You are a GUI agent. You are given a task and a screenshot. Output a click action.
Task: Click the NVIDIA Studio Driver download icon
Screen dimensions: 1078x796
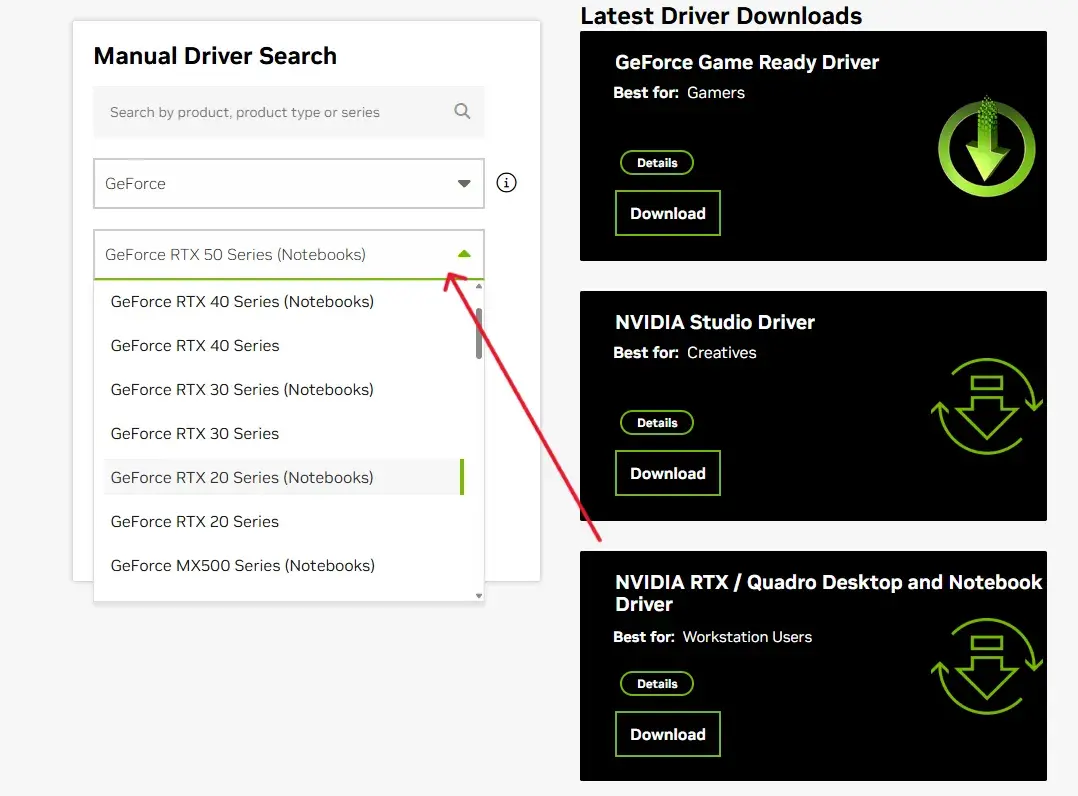(x=986, y=406)
